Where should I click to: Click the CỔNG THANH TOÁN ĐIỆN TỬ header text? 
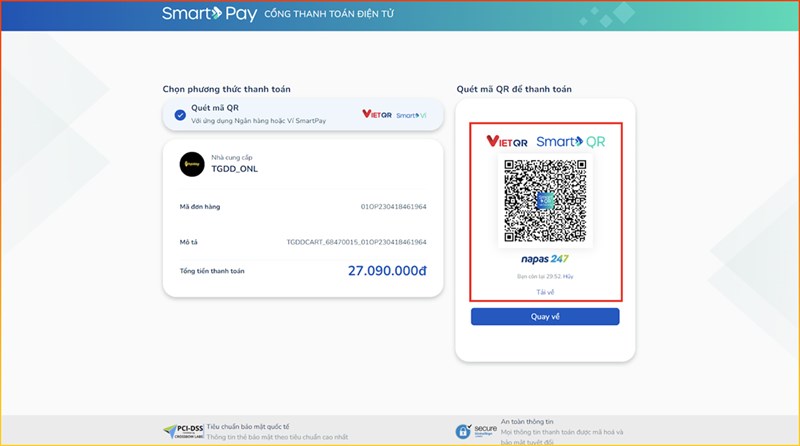[x=329, y=14]
